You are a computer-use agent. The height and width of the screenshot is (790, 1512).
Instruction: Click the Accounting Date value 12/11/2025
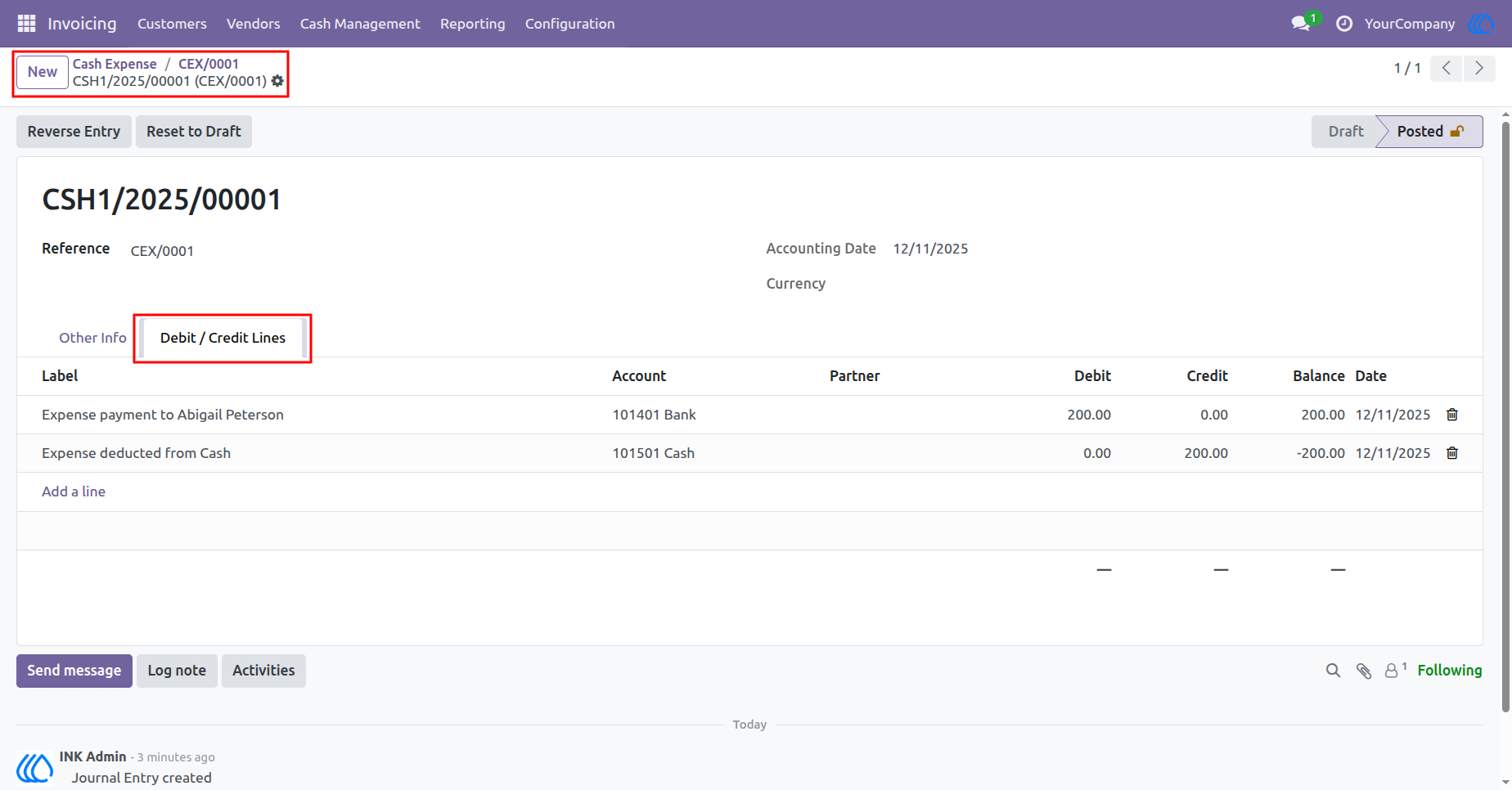point(930,249)
